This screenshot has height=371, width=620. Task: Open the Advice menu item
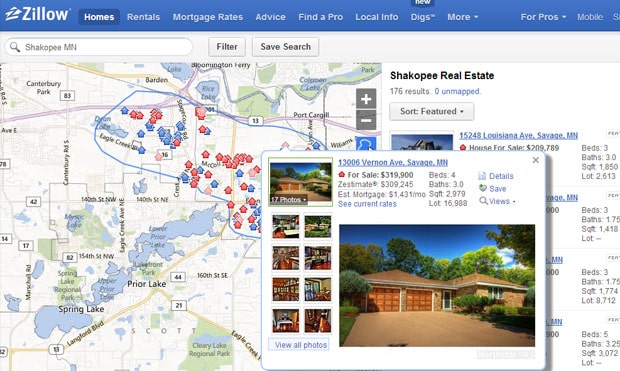click(270, 17)
